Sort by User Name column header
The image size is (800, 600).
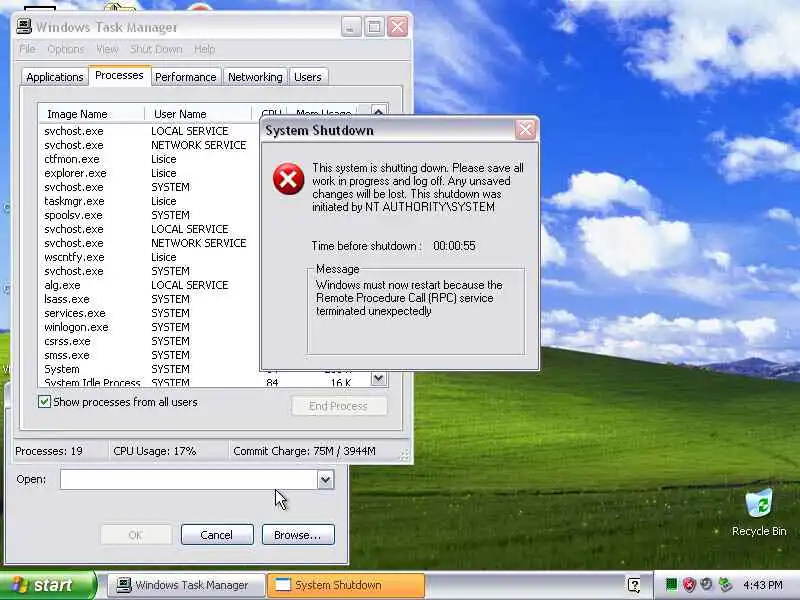(198, 114)
